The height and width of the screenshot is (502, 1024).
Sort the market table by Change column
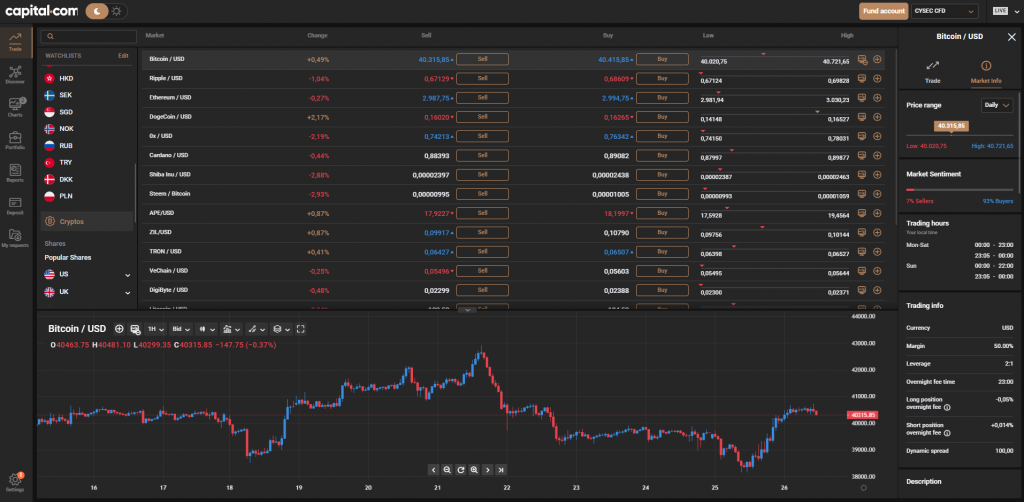pos(317,35)
